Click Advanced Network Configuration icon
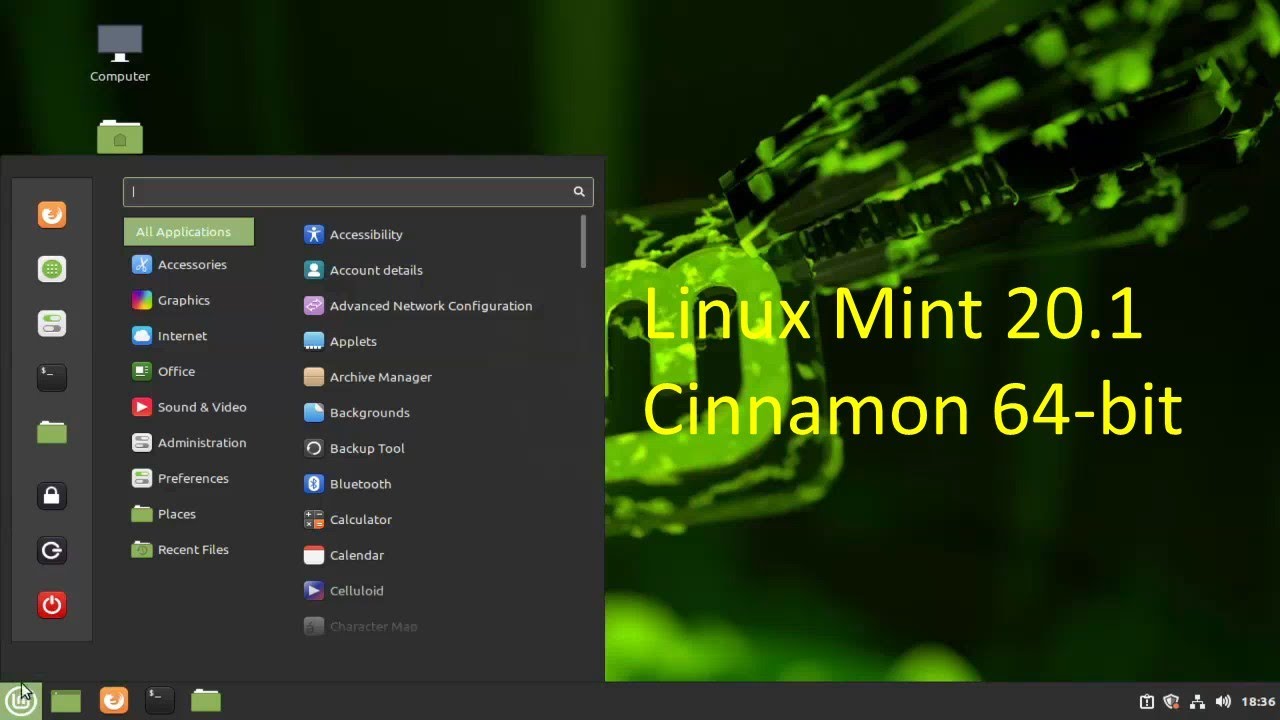 (314, 306)
